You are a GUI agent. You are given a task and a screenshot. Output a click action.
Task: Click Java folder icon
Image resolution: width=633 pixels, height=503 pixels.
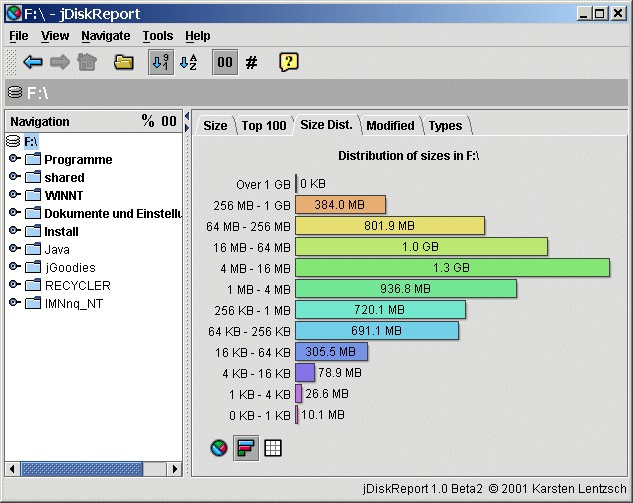point(33,249)
